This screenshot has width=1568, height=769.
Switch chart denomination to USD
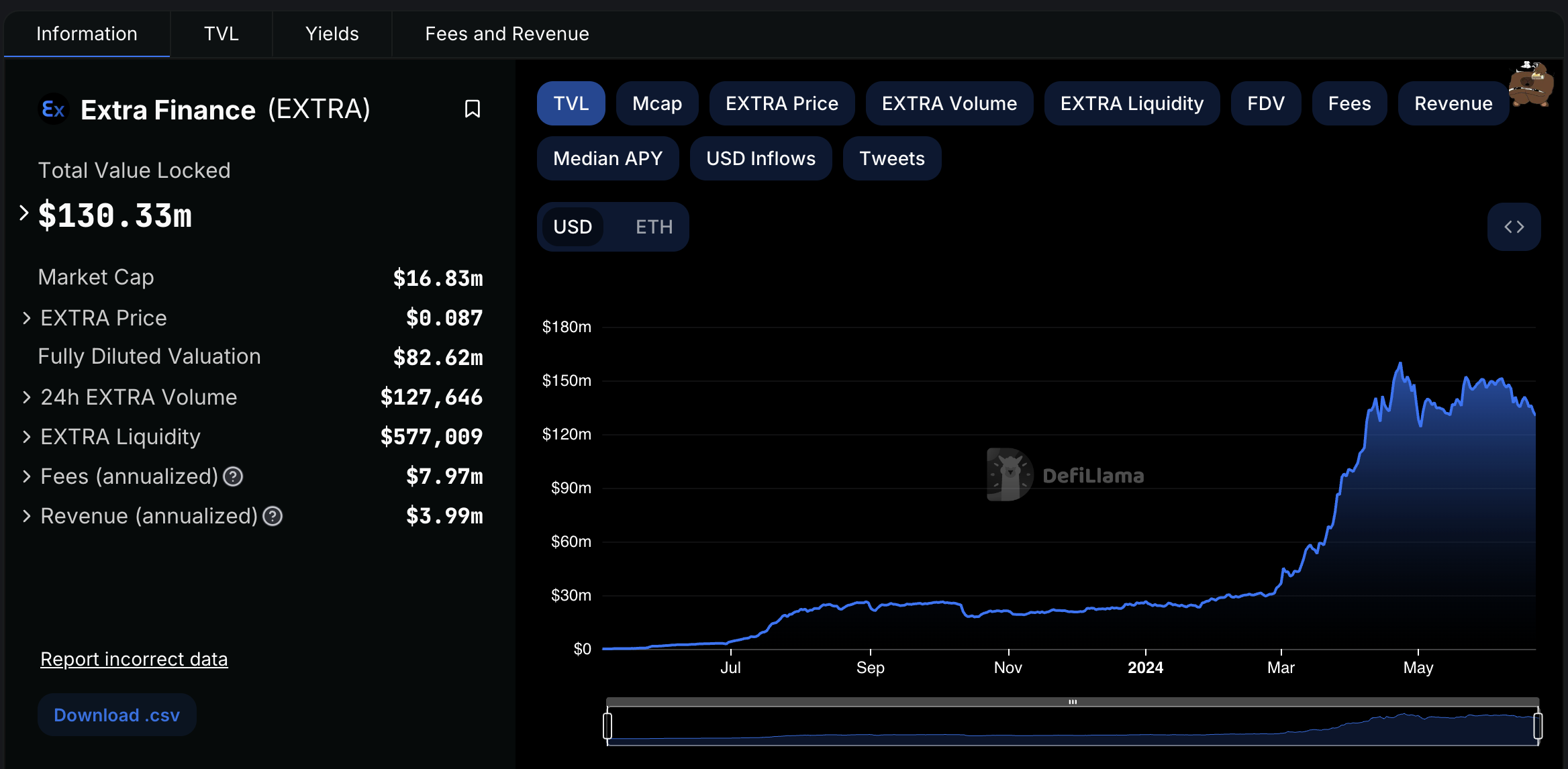click(573, 227)
